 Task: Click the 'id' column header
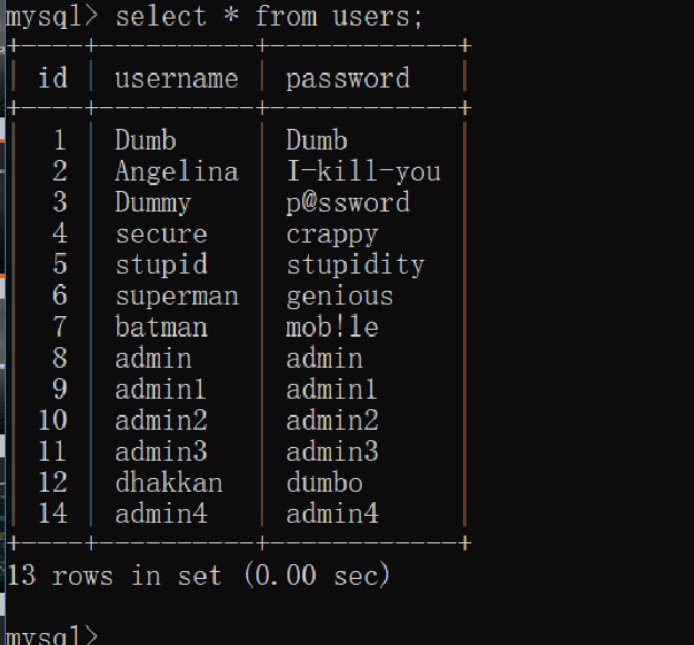pyautogui.click(x=52, y=78)
